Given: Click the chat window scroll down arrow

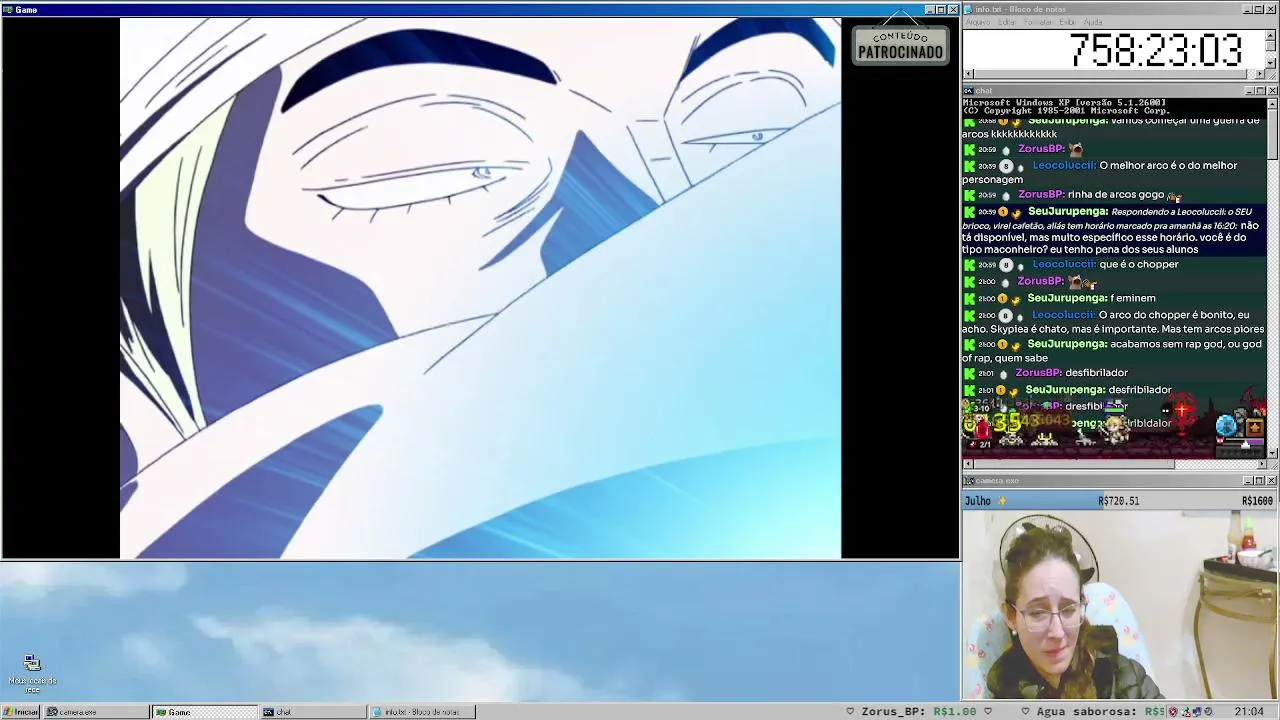Looking at the screenshot, I should 1272,453.
